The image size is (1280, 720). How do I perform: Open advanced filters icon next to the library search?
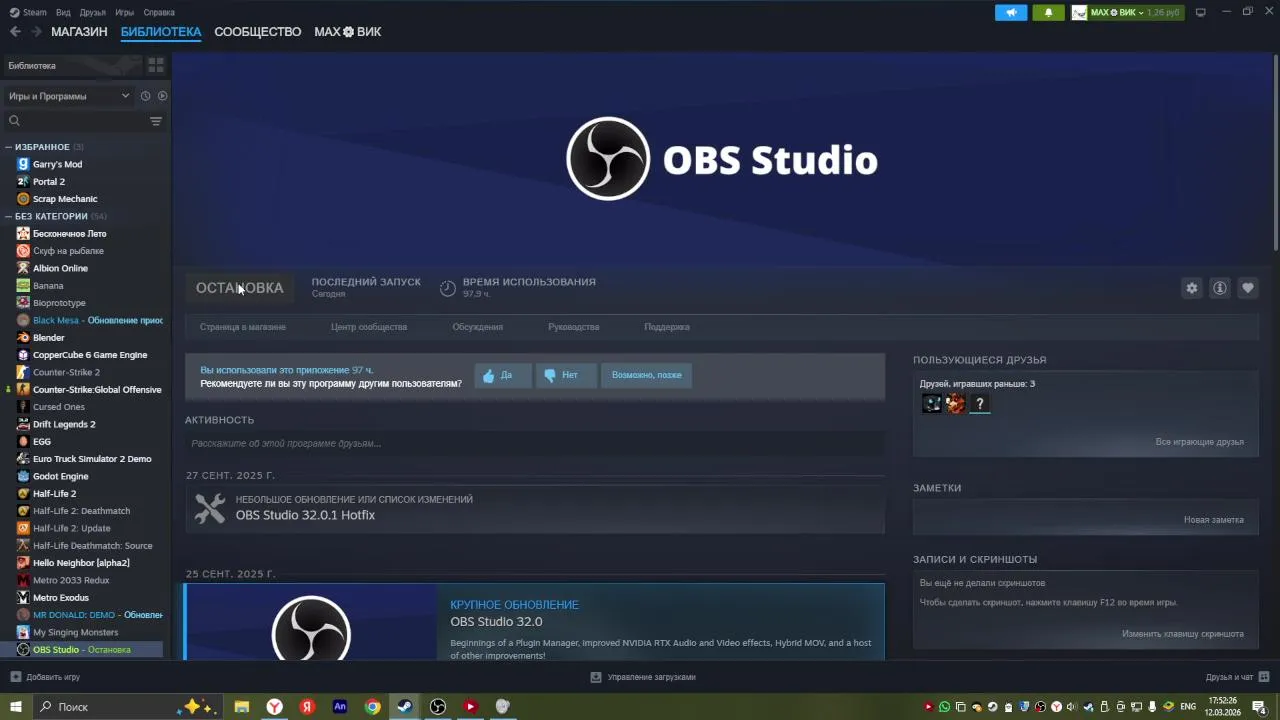[x=156, y=121]
